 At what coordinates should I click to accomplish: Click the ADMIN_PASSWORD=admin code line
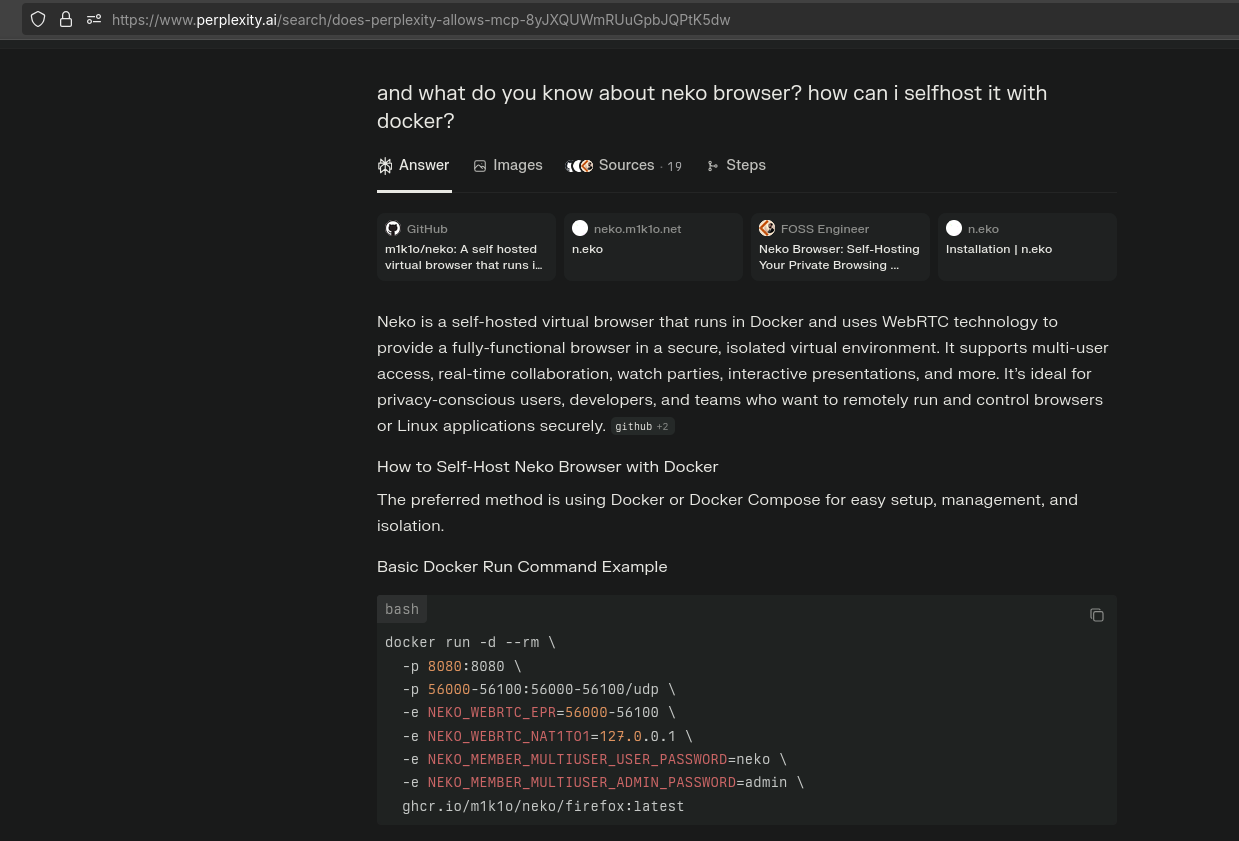603,783
